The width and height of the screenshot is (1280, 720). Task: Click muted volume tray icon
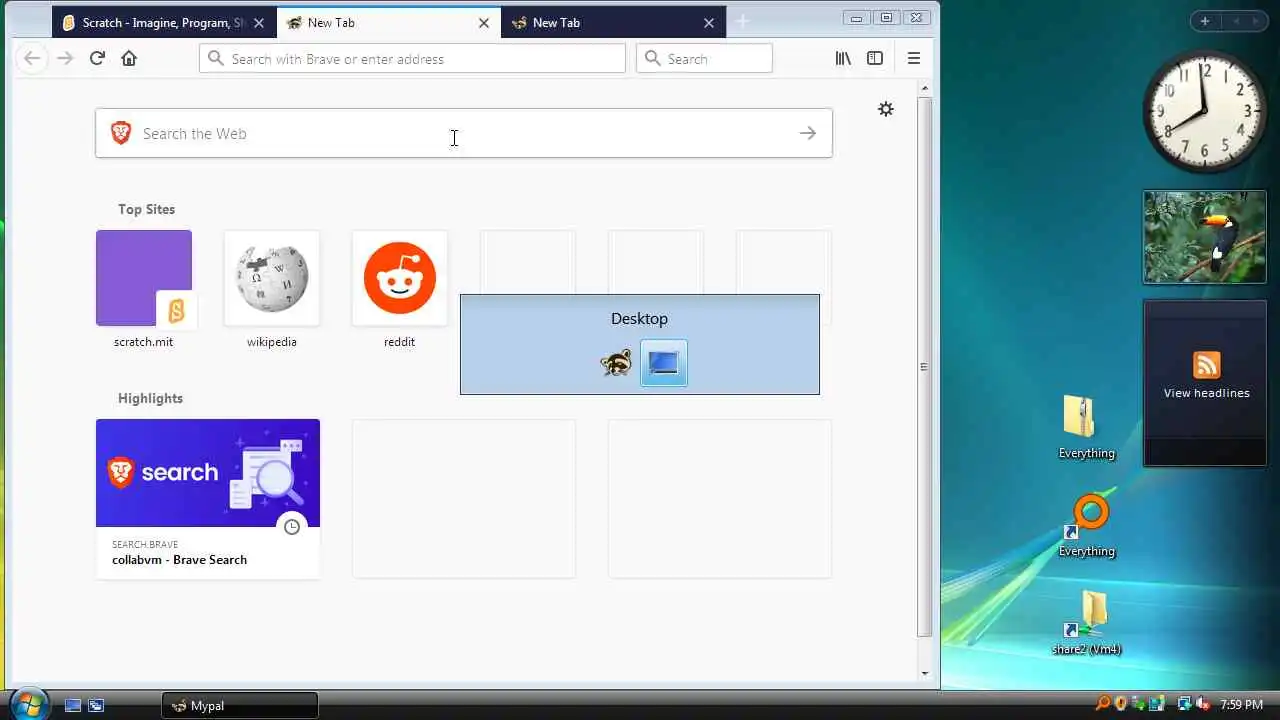[x=1203, y=704]
